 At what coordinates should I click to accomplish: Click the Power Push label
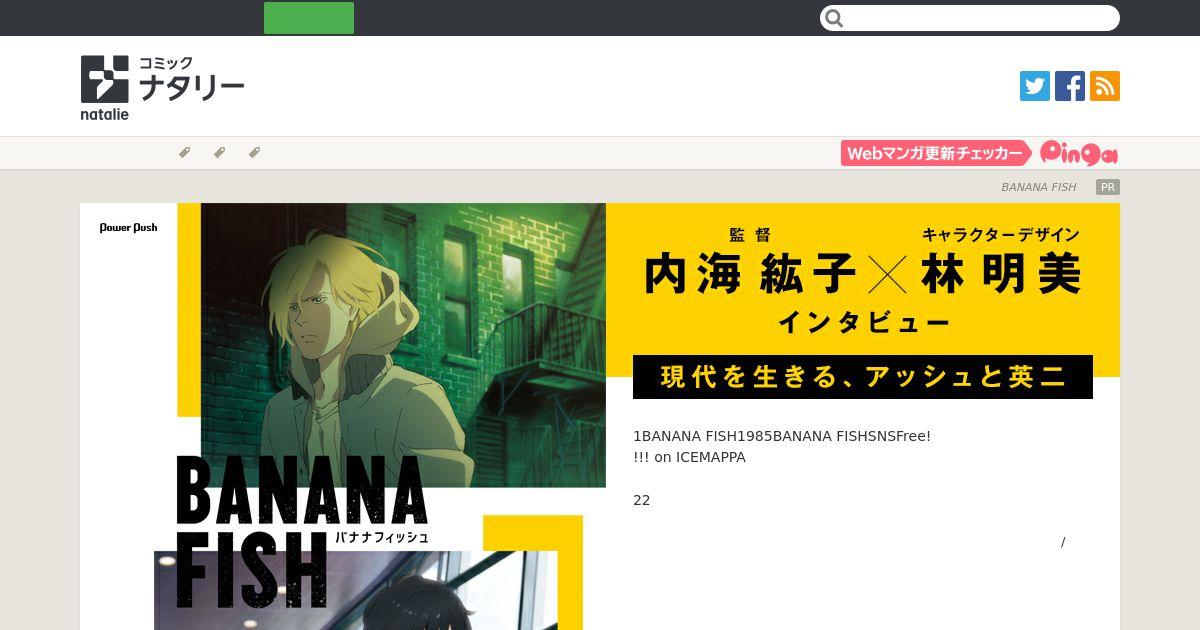point(128,228)
